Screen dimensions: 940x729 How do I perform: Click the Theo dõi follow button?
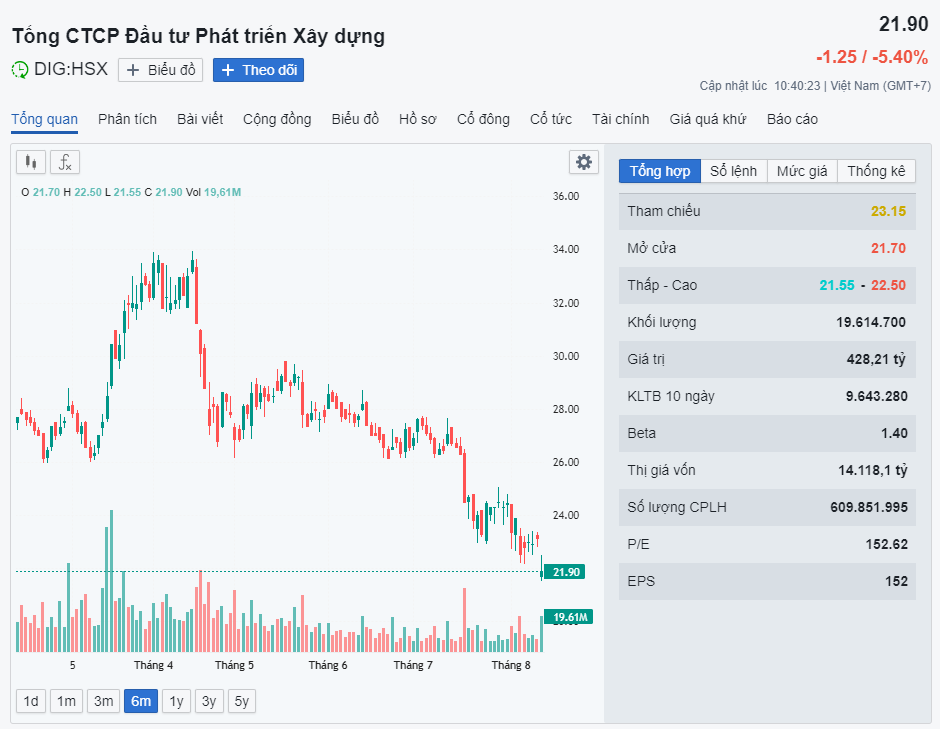[258, 70]
